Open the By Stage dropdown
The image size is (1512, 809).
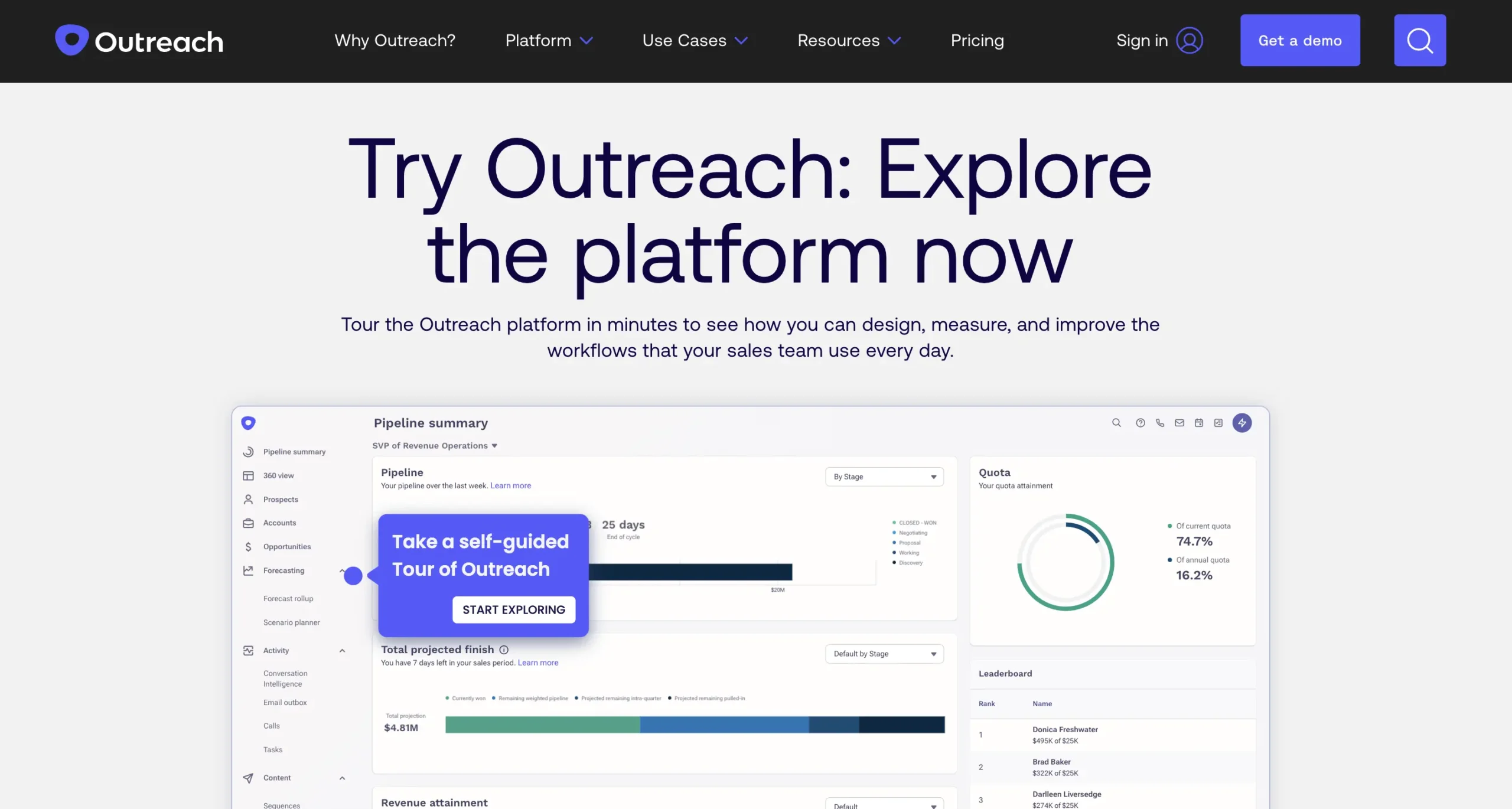click(884, 477)
